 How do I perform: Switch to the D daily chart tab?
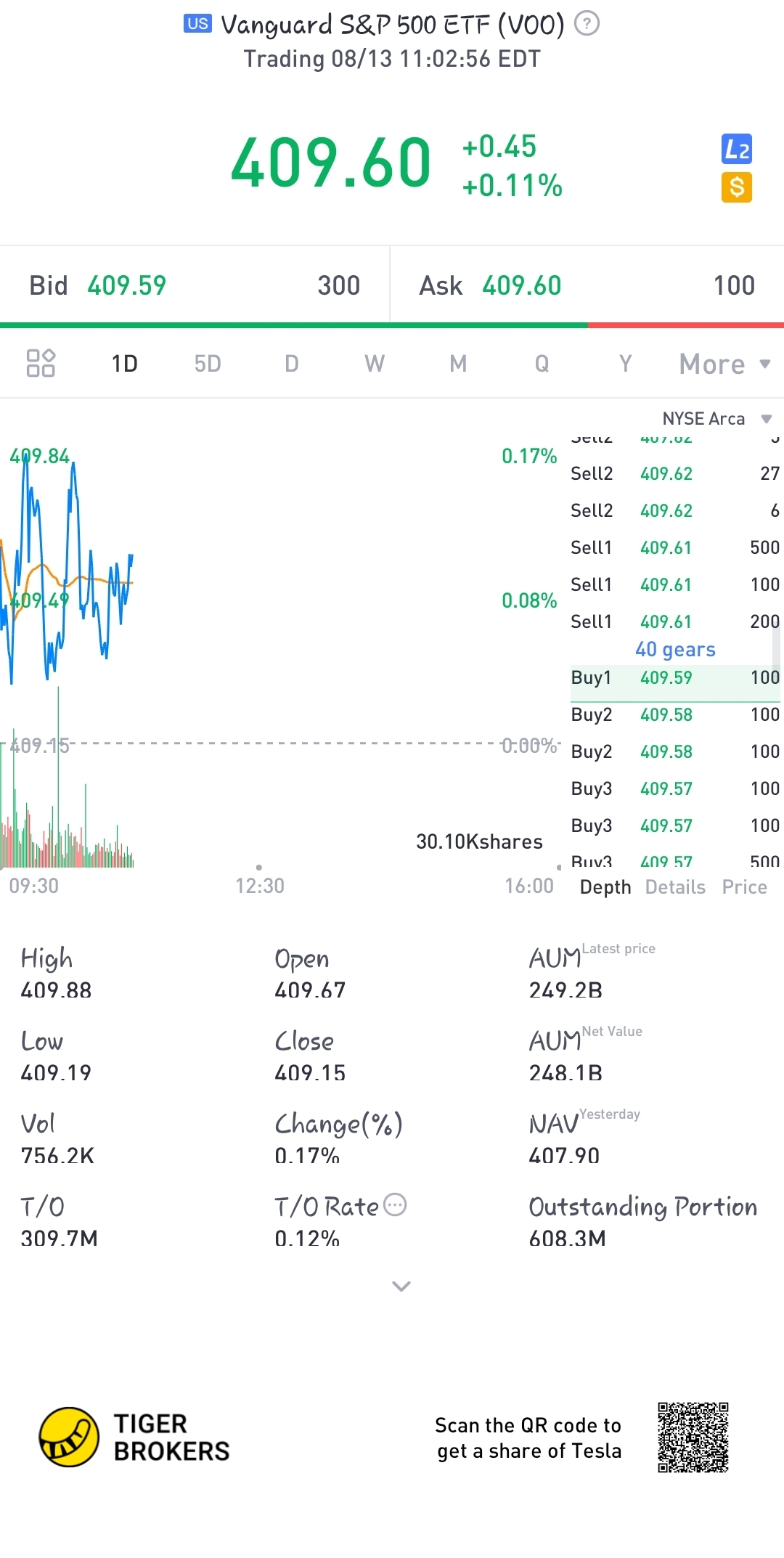click(x=292, y=364)
